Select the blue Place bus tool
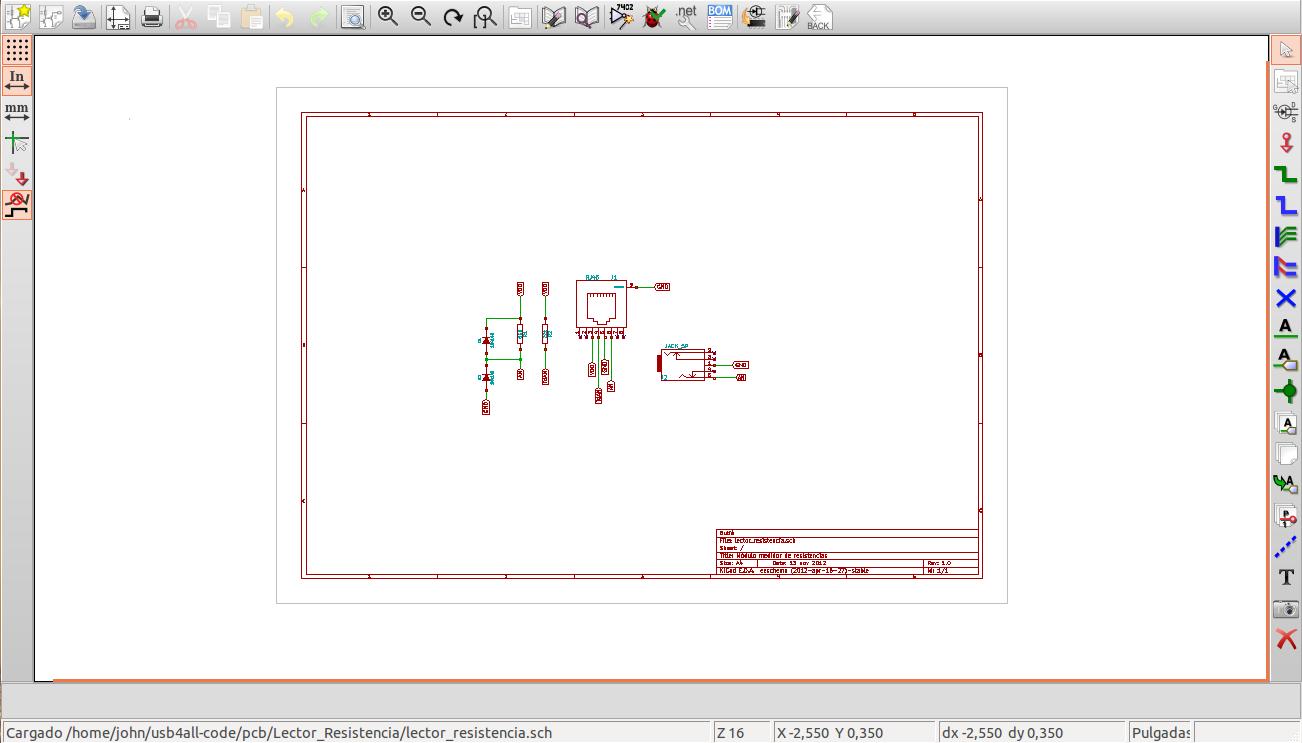The image size is (1302, 743). click(1286, 205)
